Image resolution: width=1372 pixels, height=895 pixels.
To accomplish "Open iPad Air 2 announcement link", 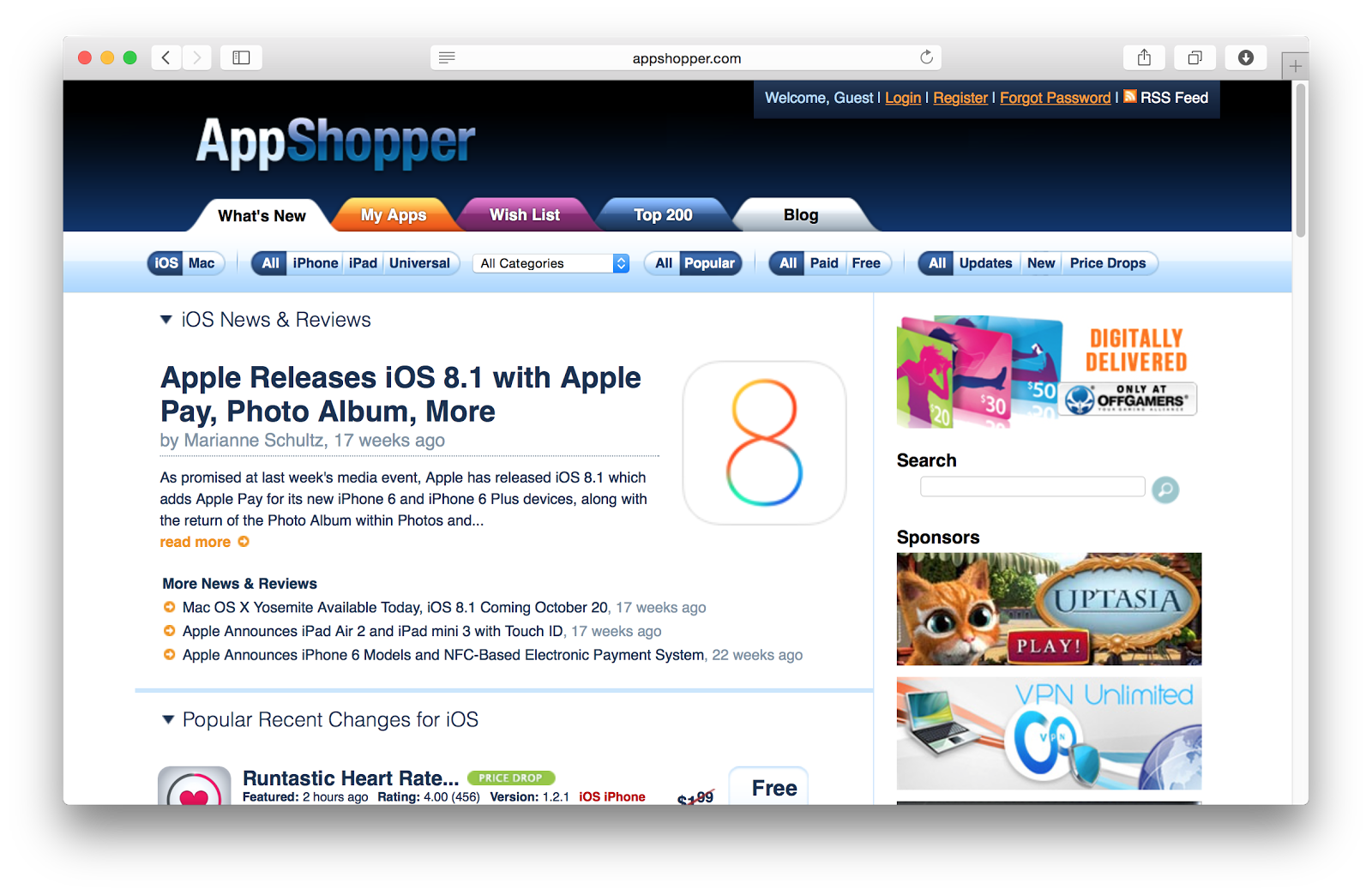I will pyautogui.click(x=373, y=631).
